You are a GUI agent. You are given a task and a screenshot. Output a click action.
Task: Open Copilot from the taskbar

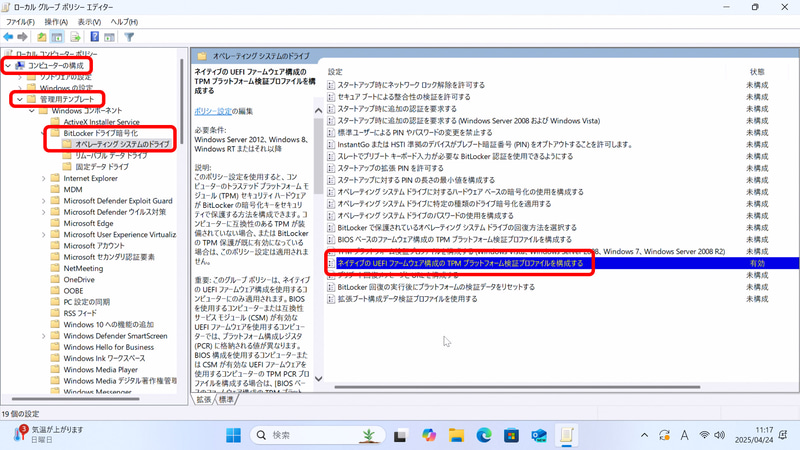tap(429, 435)
